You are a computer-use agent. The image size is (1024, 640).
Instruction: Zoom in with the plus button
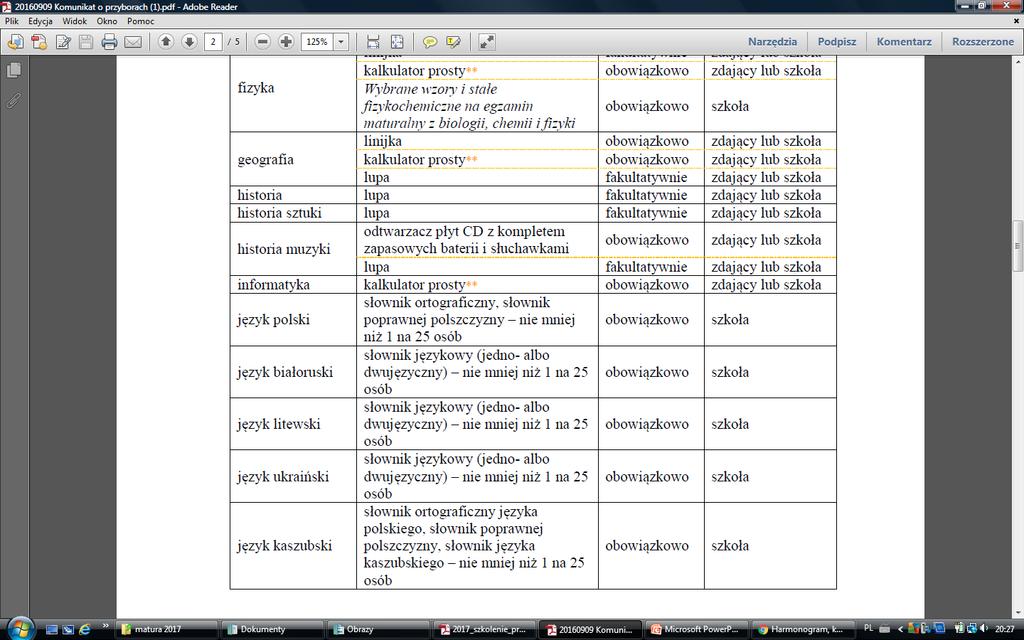click(x=286, y=42)
